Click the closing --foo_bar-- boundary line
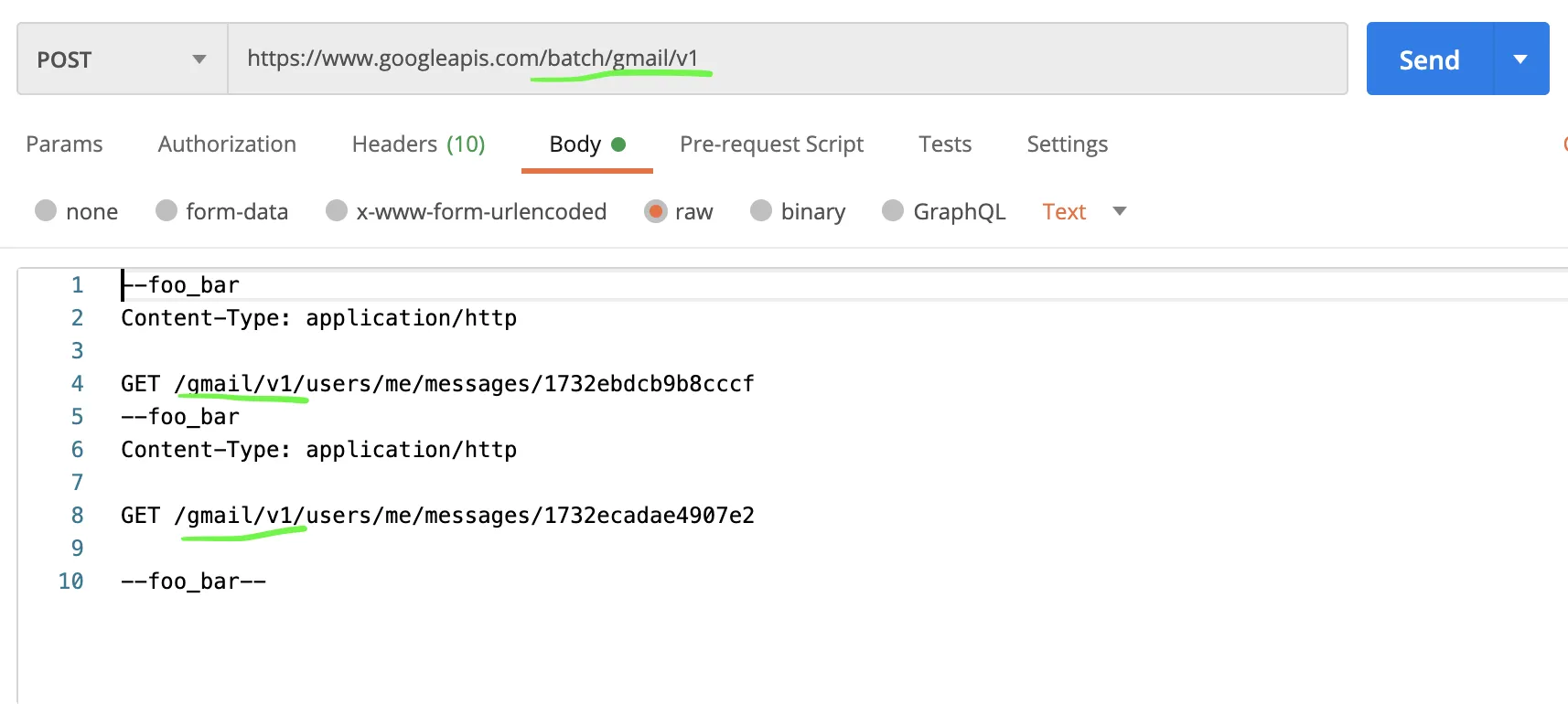Image resolution: width=1568 pixels, height=704 pixels. coord(193,581)
